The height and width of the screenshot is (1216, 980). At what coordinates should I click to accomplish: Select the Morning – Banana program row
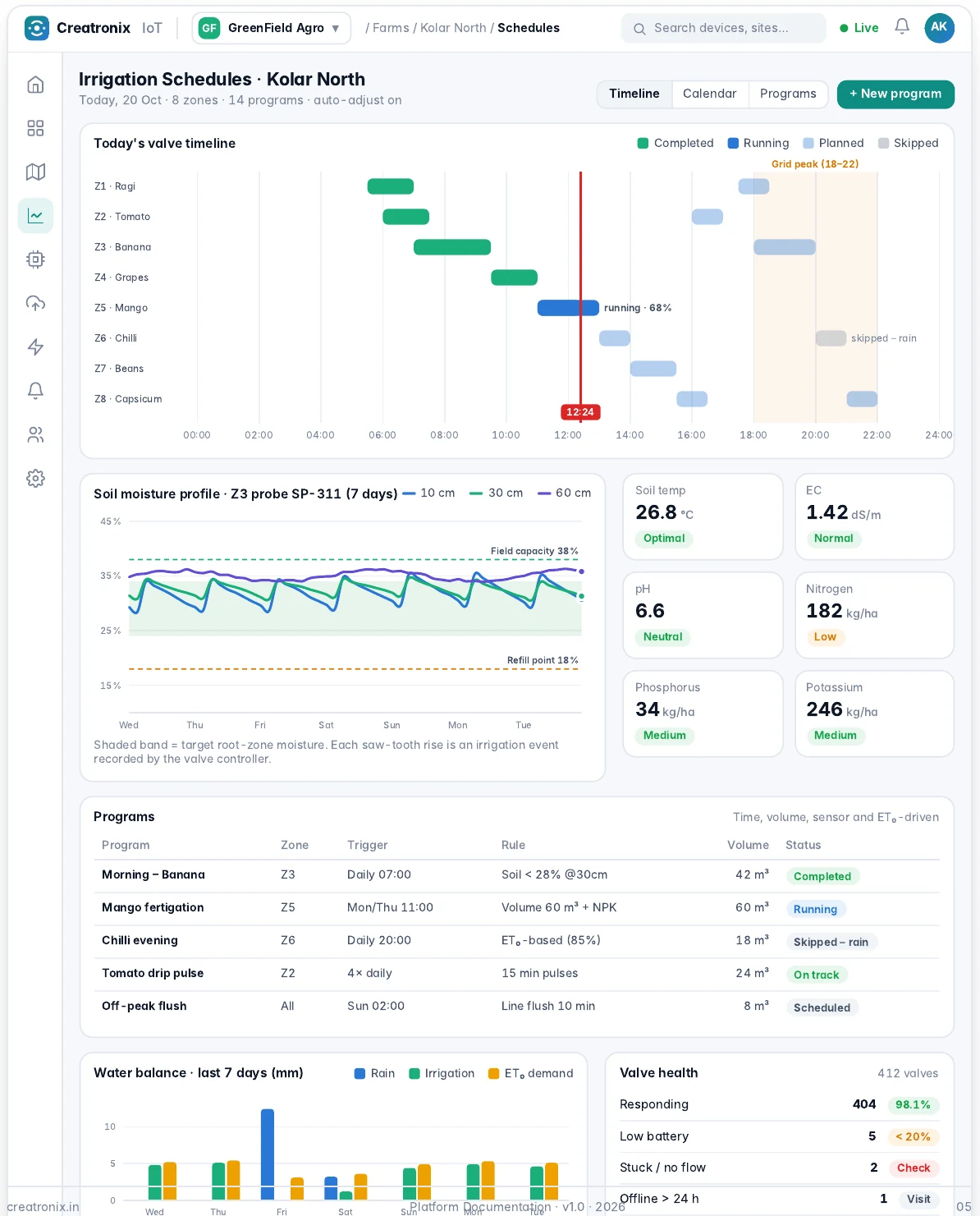pos(516,875)
